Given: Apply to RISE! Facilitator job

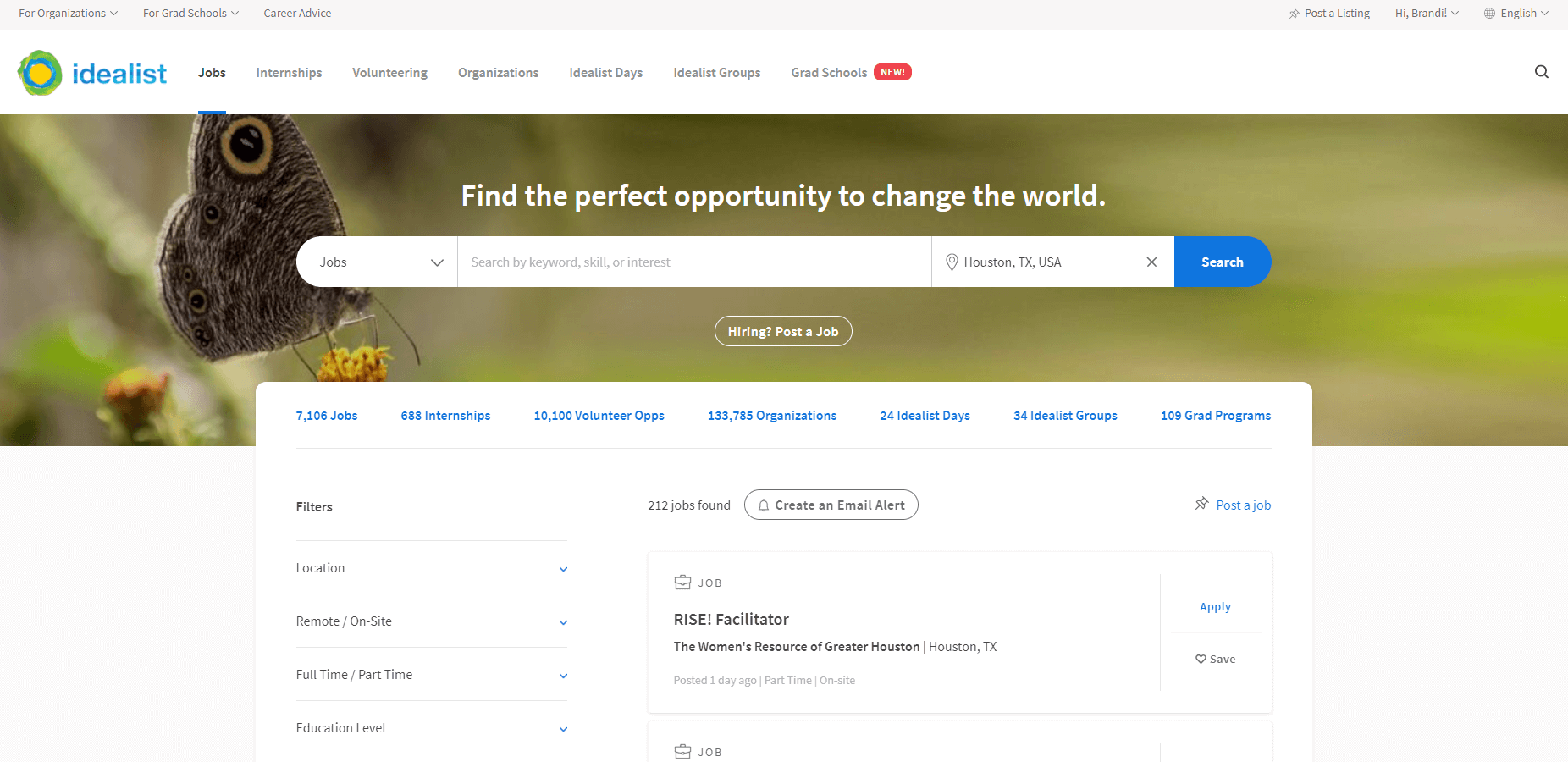Looking at the screenshot, I should [1215, 606].
